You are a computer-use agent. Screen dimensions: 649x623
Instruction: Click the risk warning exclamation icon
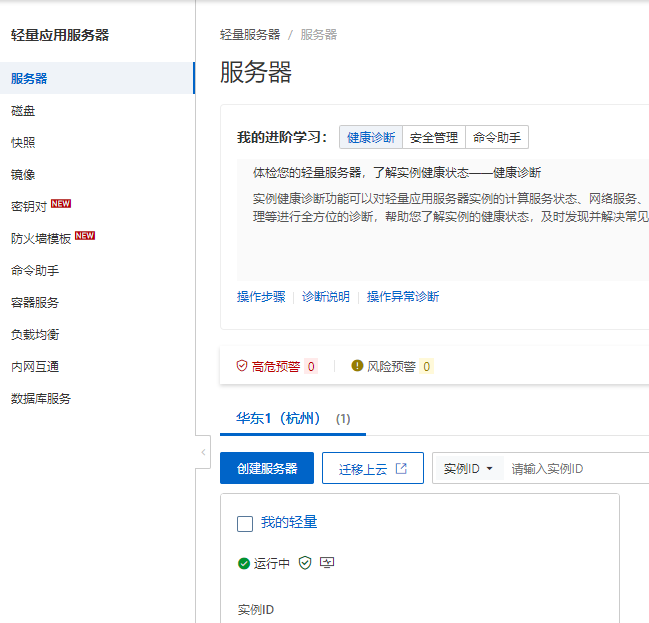tap(357, 366)
